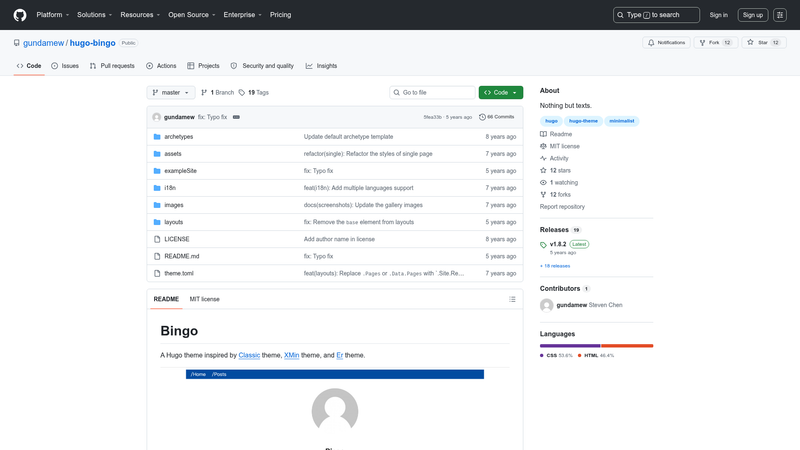Viewport: 800px width, 450px height.
Task: Switch to the Pull requests tab
Action: [112, 66]
